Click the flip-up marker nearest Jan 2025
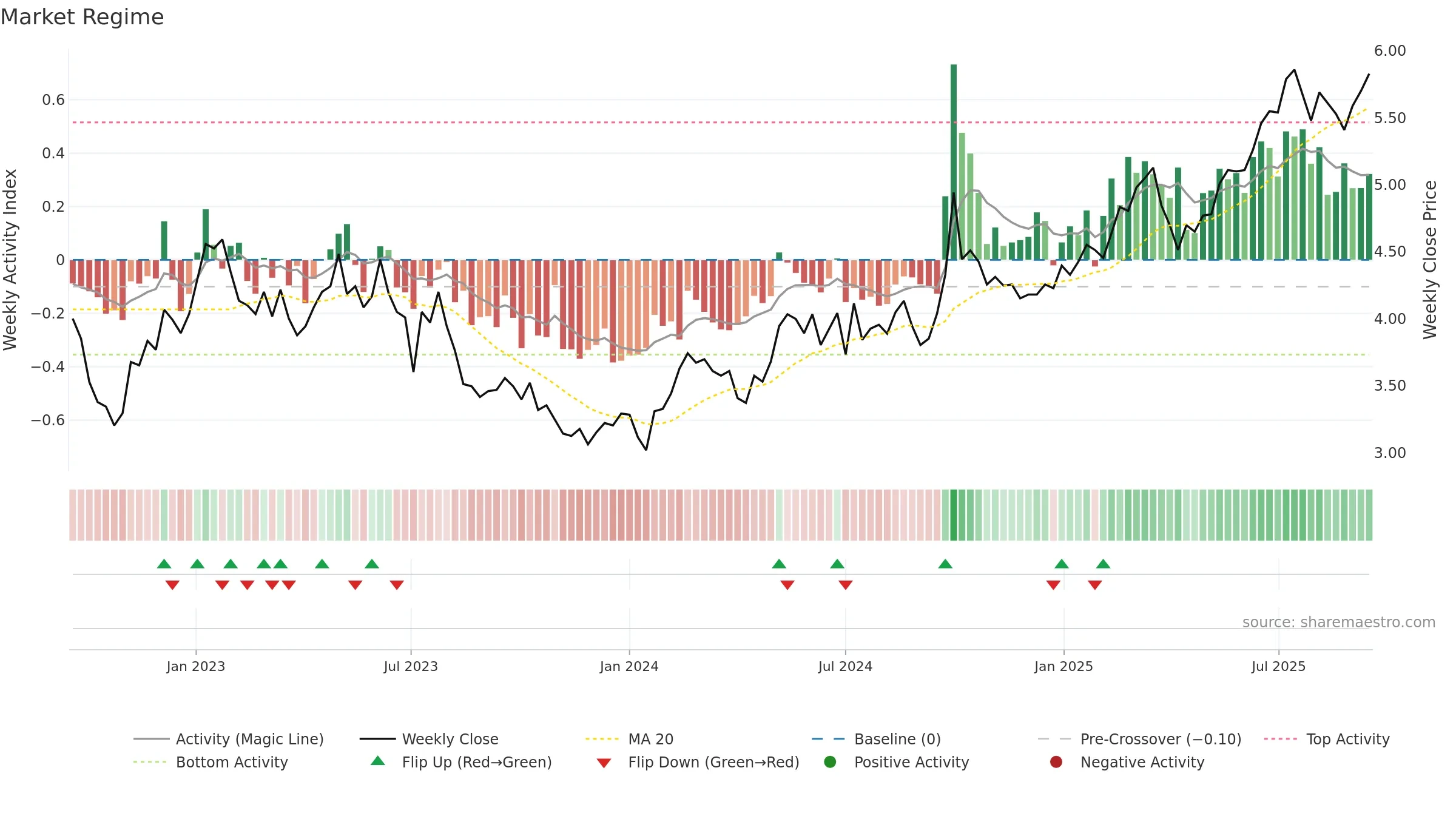 click(x=1062, y=564)
